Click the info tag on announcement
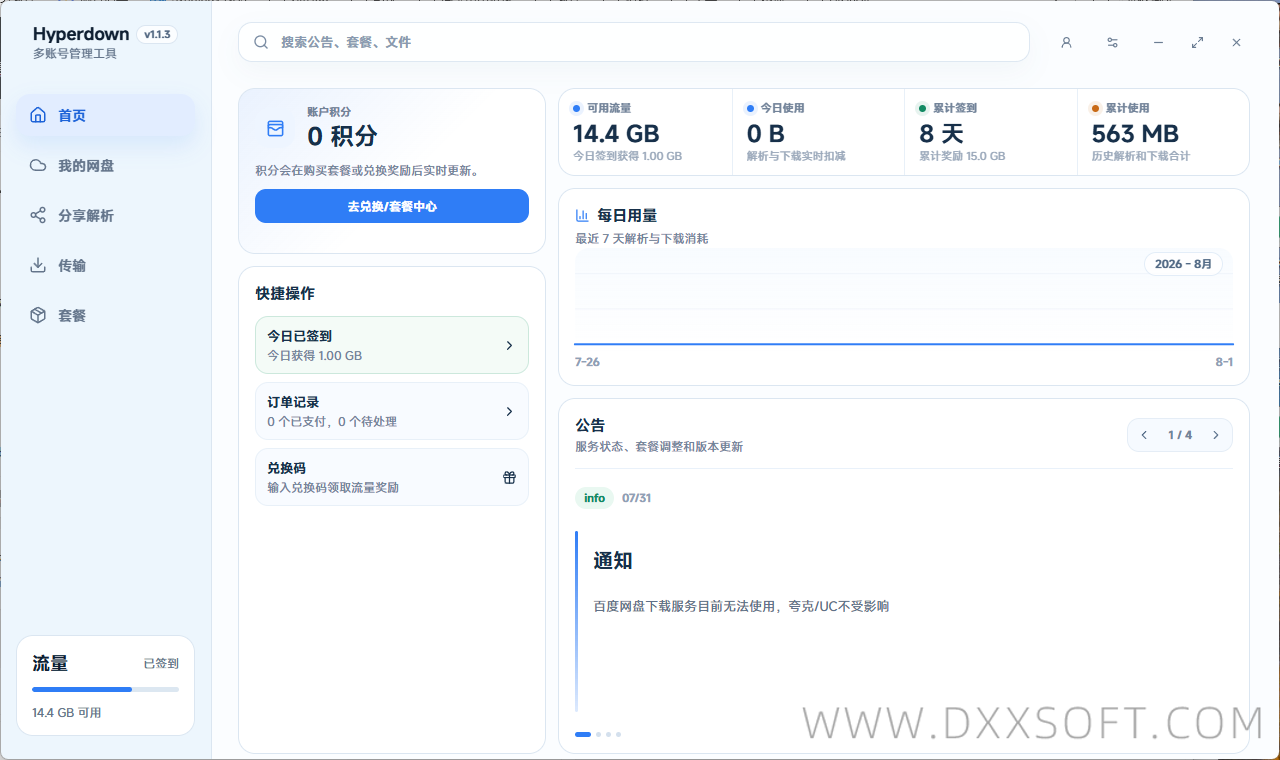Image resolution: width=1280 pixels, height=760 pixels. pyautogui.click(x=594, y=498)
